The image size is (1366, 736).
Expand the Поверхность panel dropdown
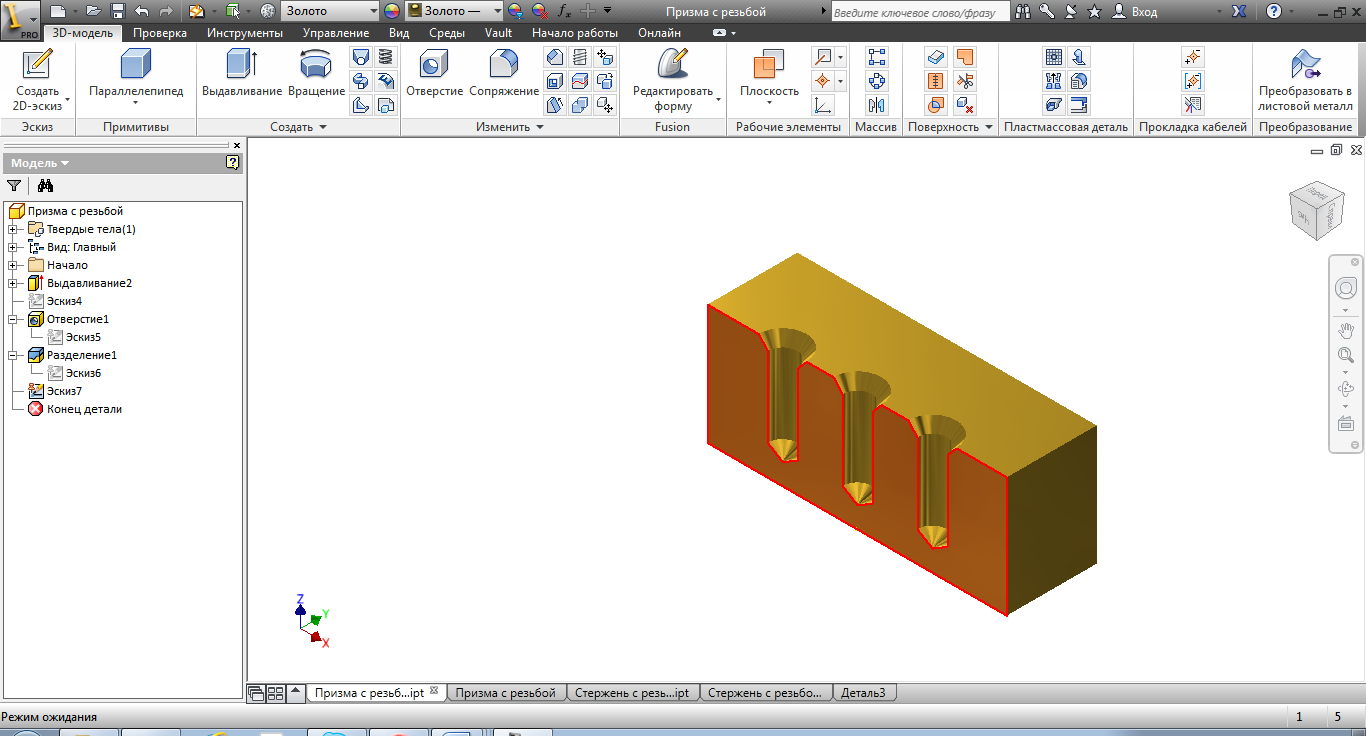[951, 127]
